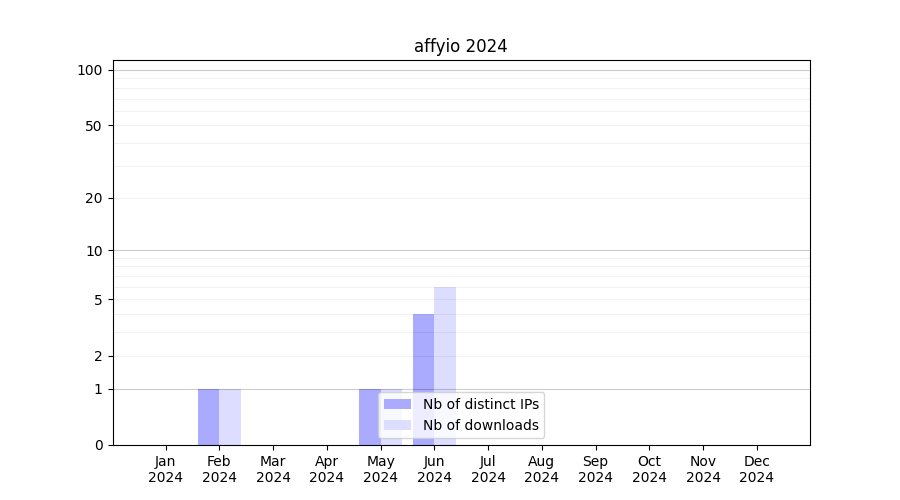Click the 'affyio 2024' chart title
This screenshot has height=500, width=900.
point(460,46)
